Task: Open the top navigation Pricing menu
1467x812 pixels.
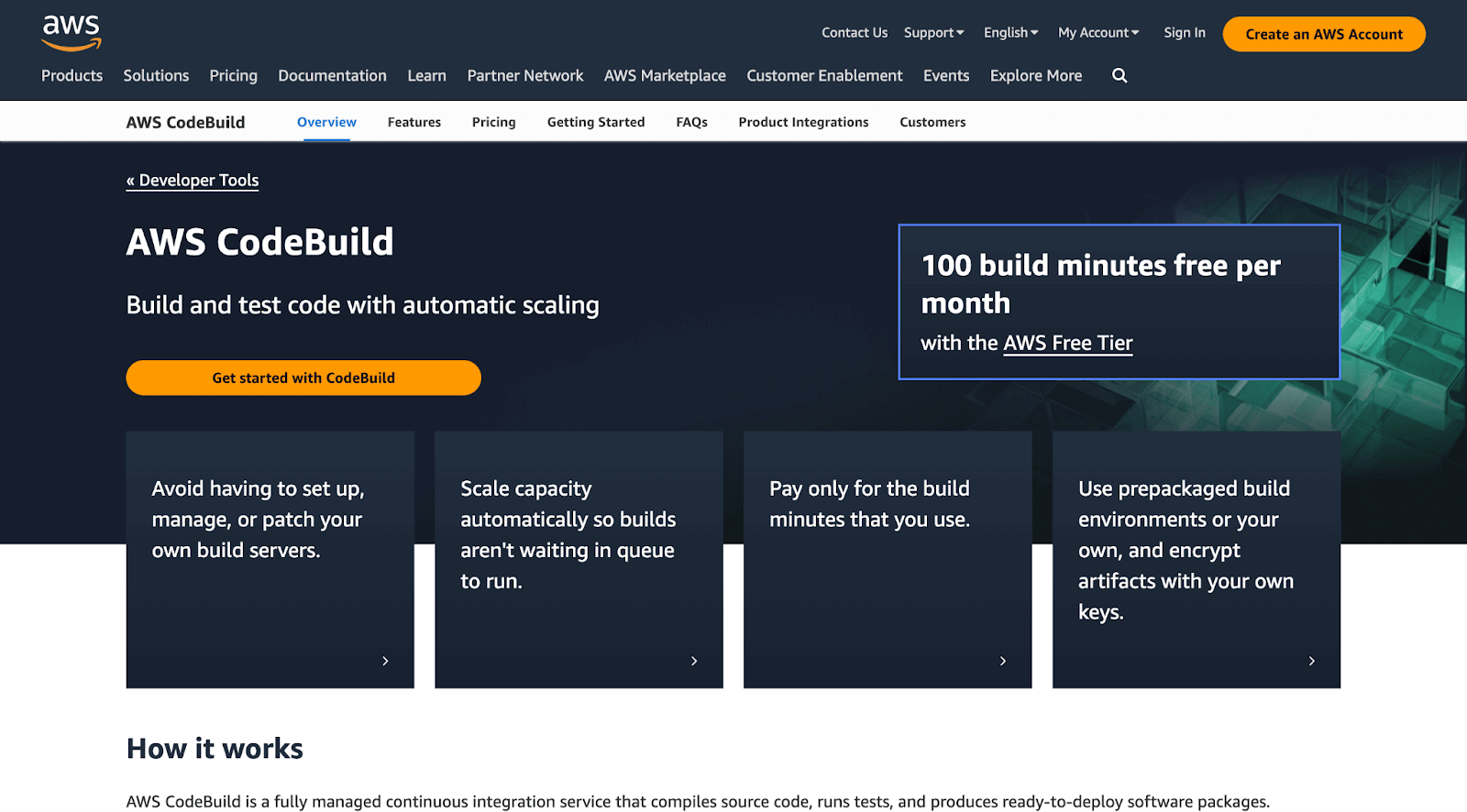Action: click(x=233, y=75)
